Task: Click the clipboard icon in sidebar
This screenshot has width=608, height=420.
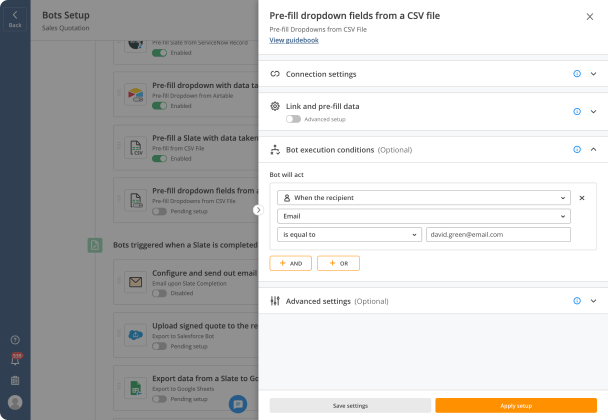Action: click(15, 380)
